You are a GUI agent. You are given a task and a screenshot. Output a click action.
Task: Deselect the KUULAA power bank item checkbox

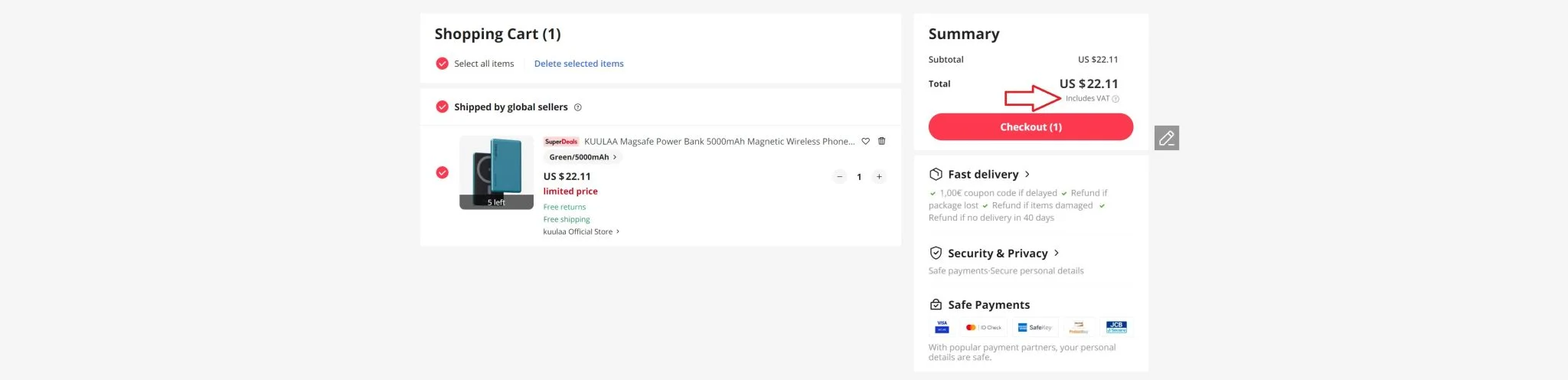click(442, 172)
